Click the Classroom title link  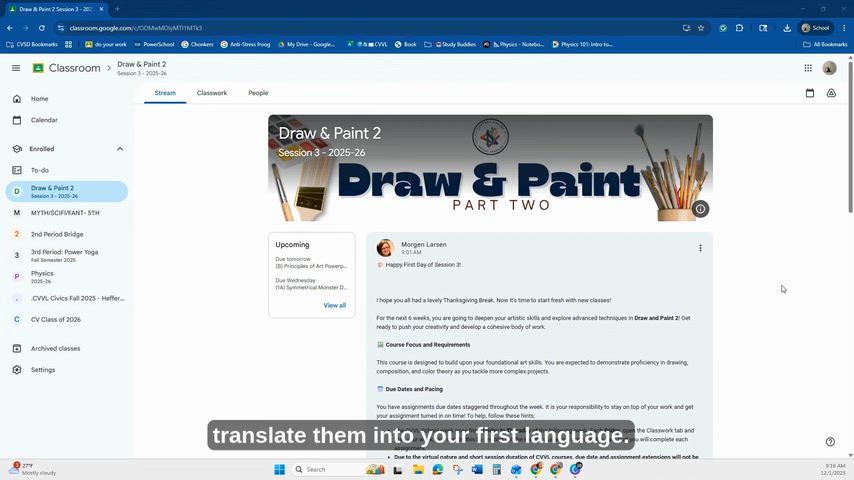pyautogui.click(x=75, y=68)
